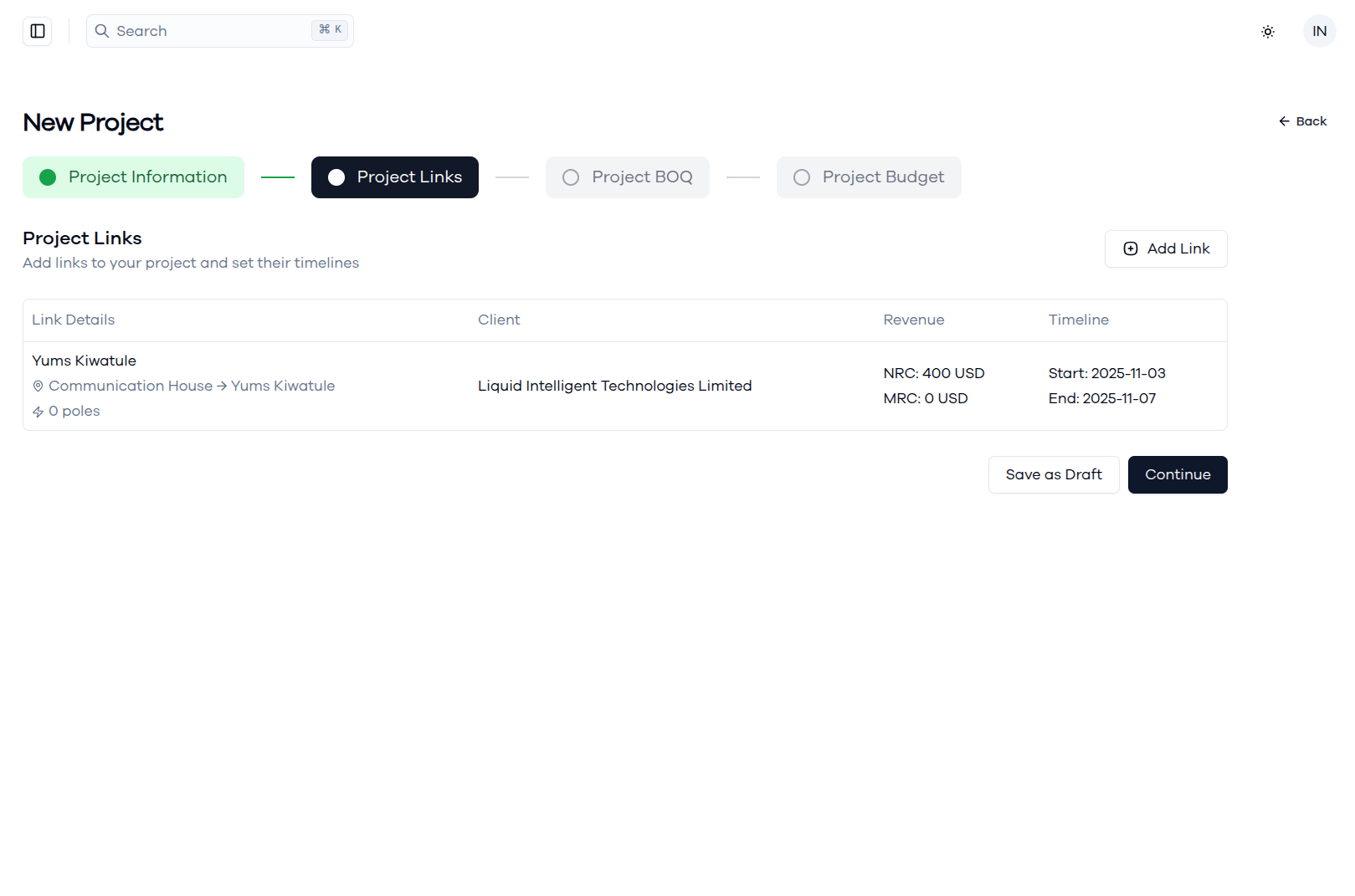Click the empty circle in Project BOQ step
This screenshot has width=1355, height=896.
tap(571, 177)
